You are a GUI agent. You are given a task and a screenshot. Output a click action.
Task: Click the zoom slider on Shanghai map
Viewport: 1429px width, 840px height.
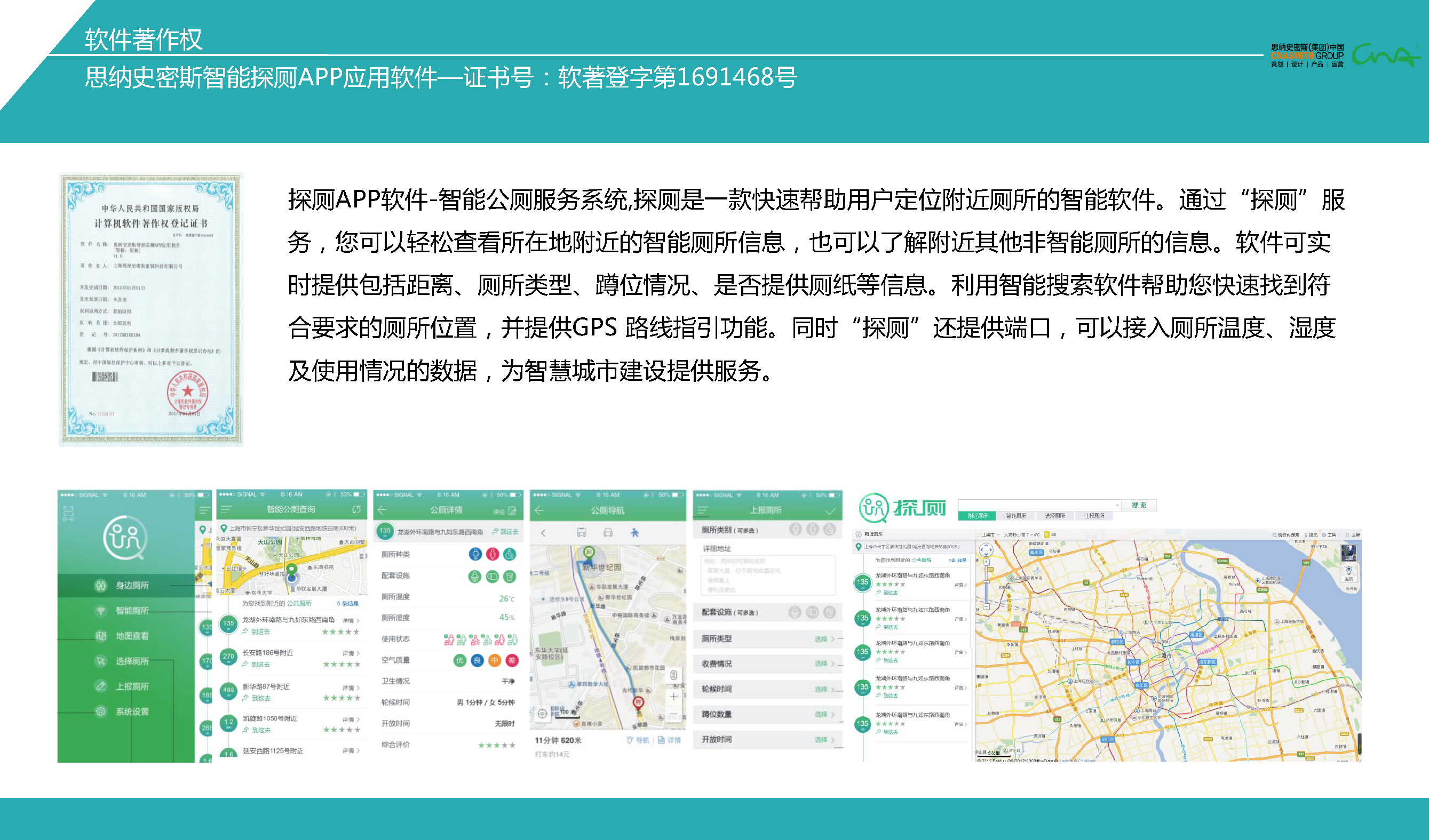(x=986, y=584)
